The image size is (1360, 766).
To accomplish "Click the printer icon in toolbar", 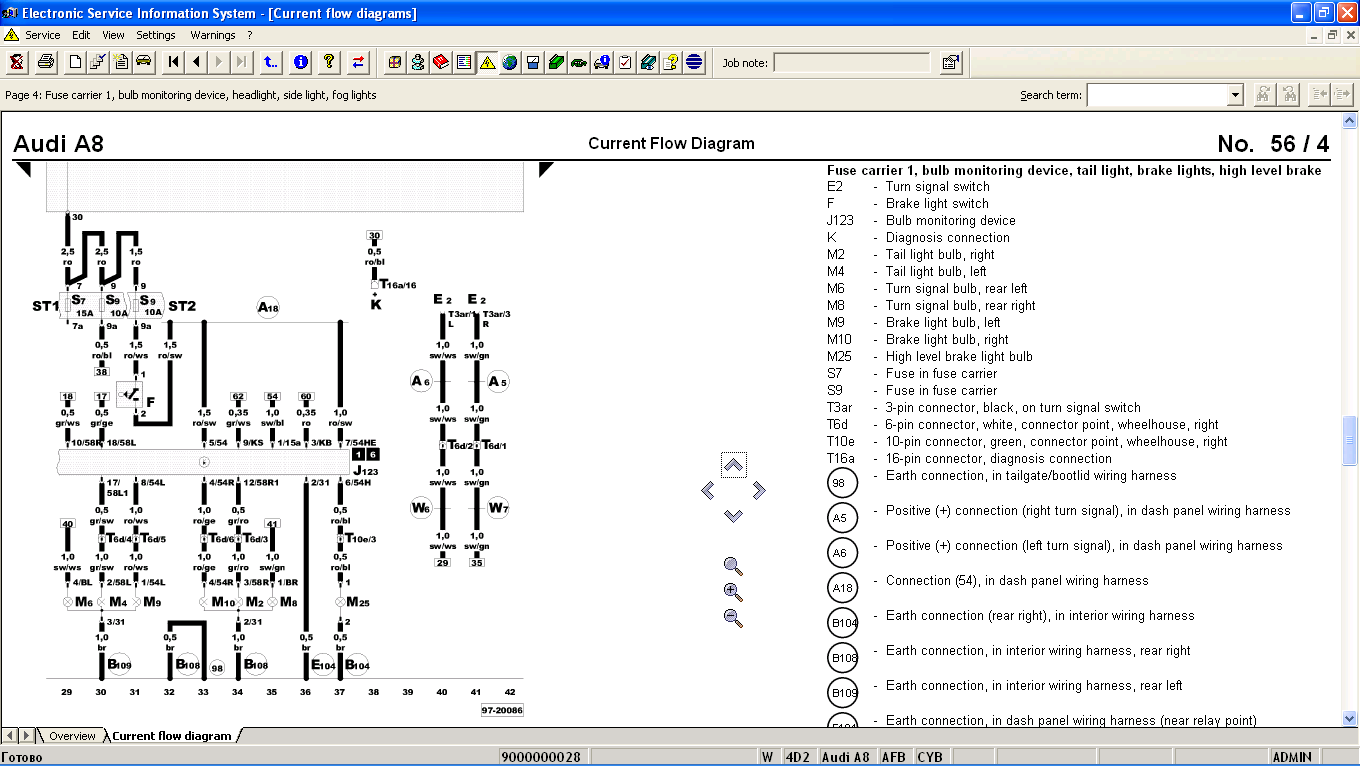I will click(x=46, y=62).
